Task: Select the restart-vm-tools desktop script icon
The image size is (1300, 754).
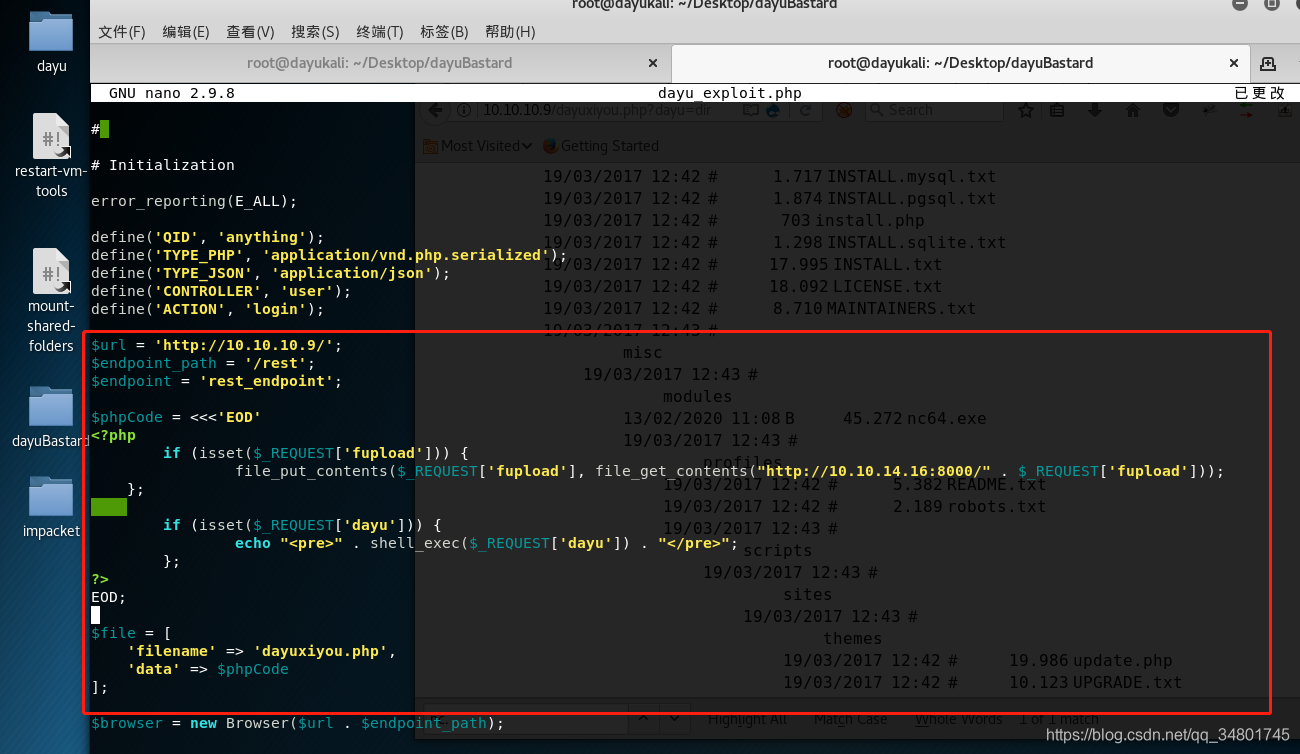Action: coord(51,136)
